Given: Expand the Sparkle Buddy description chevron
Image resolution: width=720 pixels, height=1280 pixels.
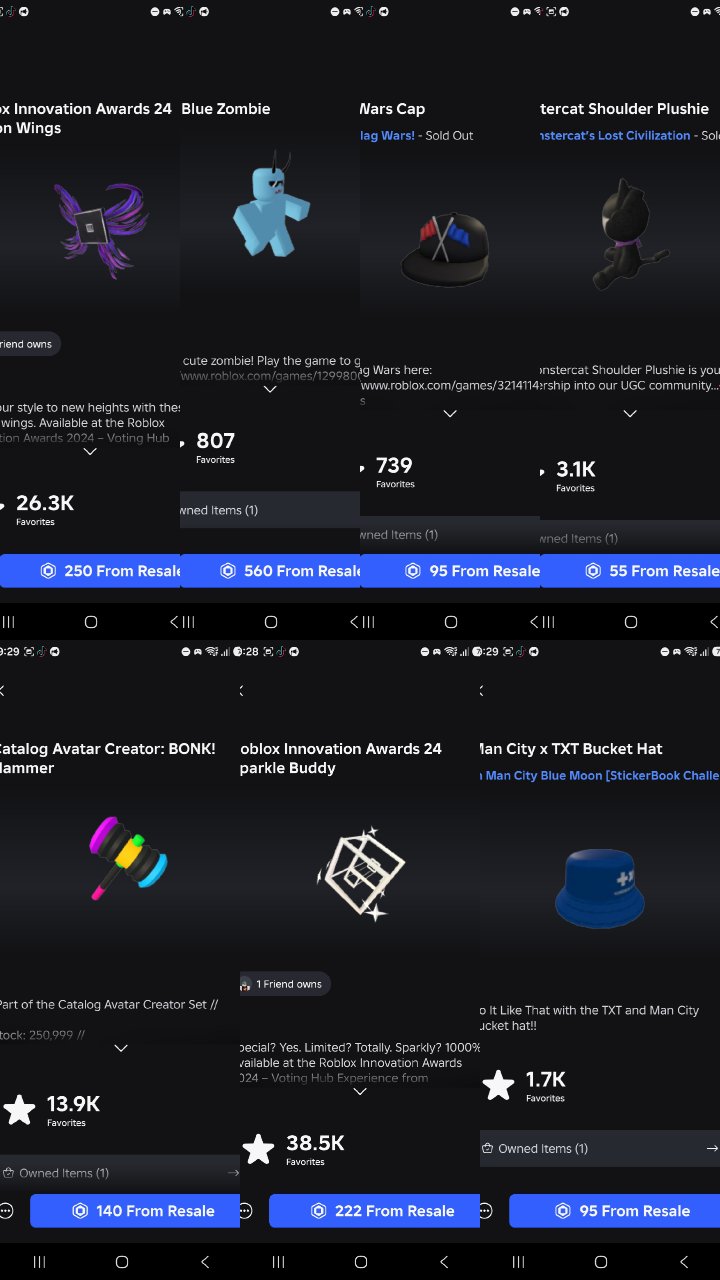Looking at the screenshot, I should click(360, 1092).
